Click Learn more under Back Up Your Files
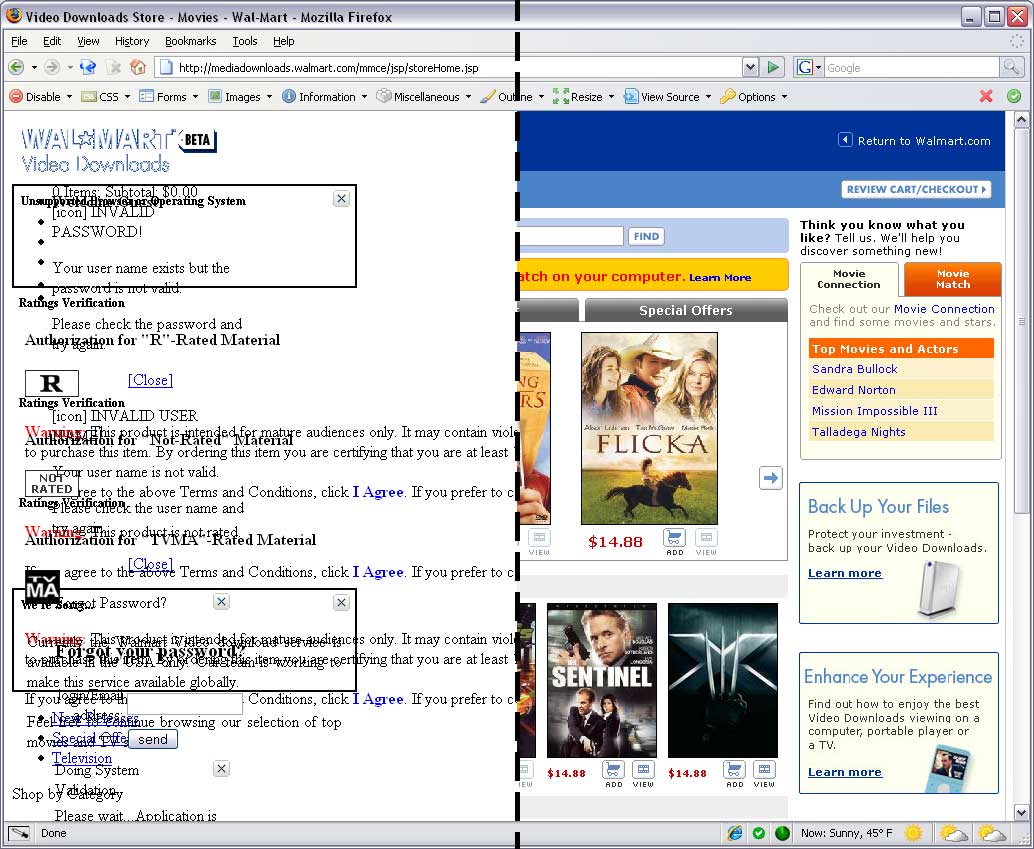 click(845, 573)
